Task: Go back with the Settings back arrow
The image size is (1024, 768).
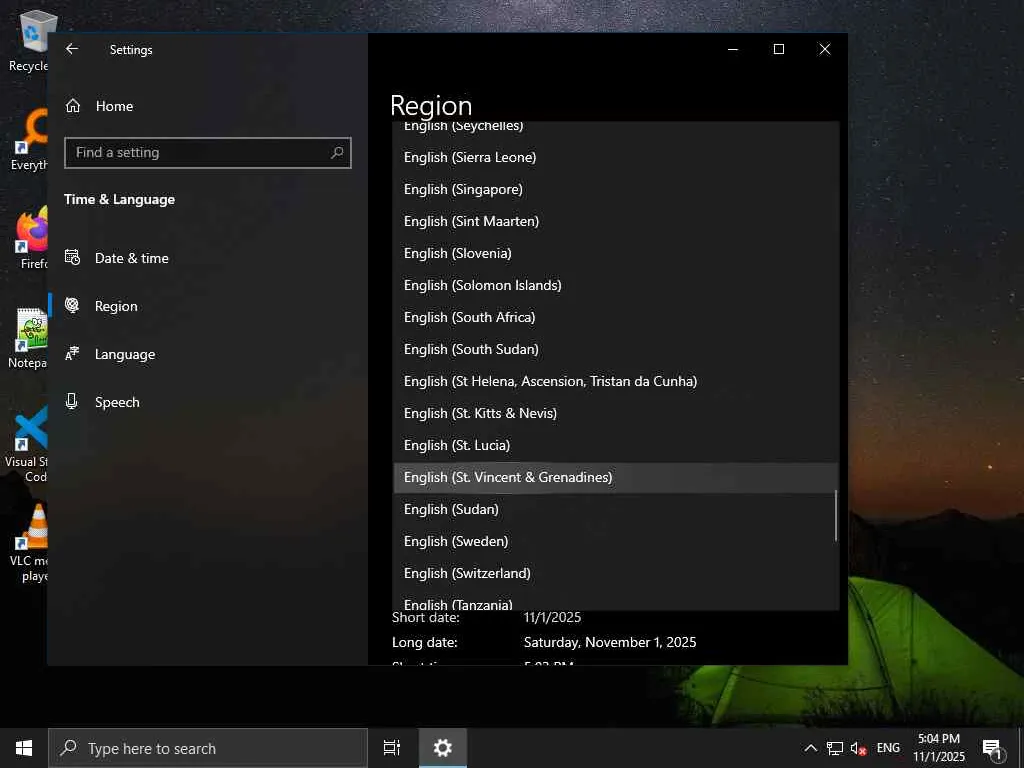Action: pyautogui.click(x=72, y=49)
